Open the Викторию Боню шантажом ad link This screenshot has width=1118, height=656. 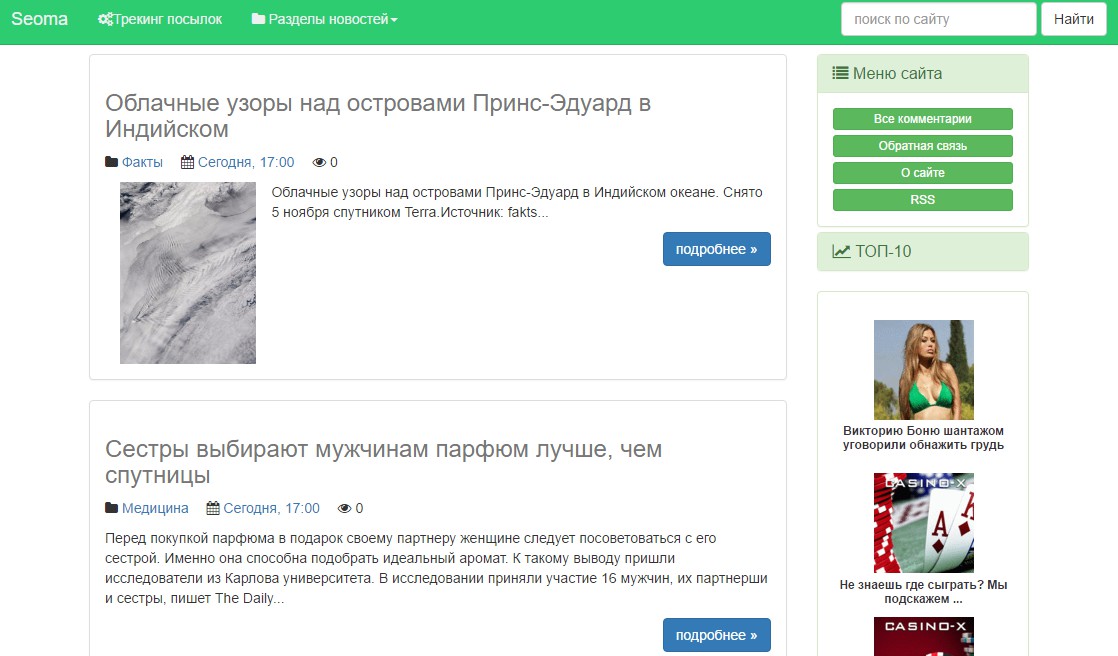click(923, 438)
